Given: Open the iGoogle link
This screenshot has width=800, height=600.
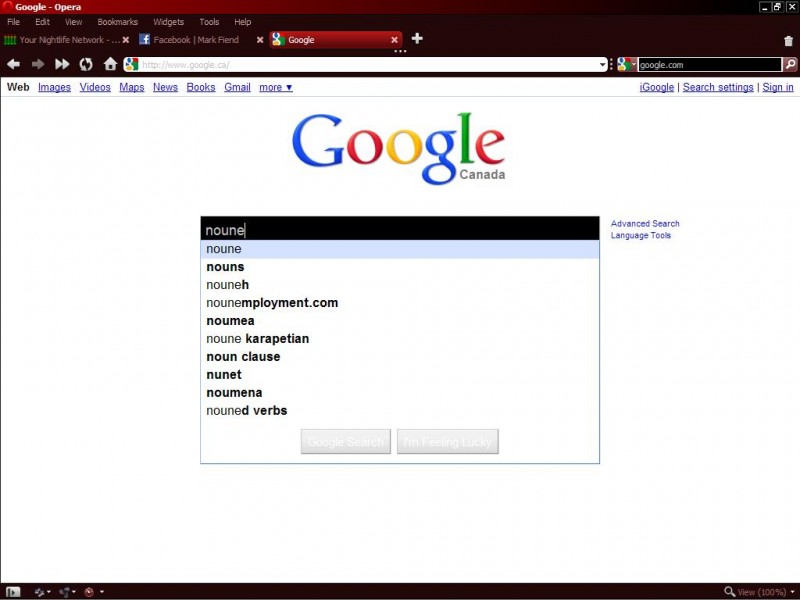Looking at the screenshot, I should 657,87.
